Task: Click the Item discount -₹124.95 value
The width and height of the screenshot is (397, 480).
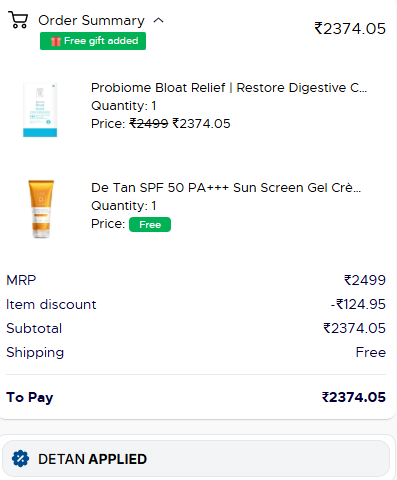Action: tap(358, 304)
